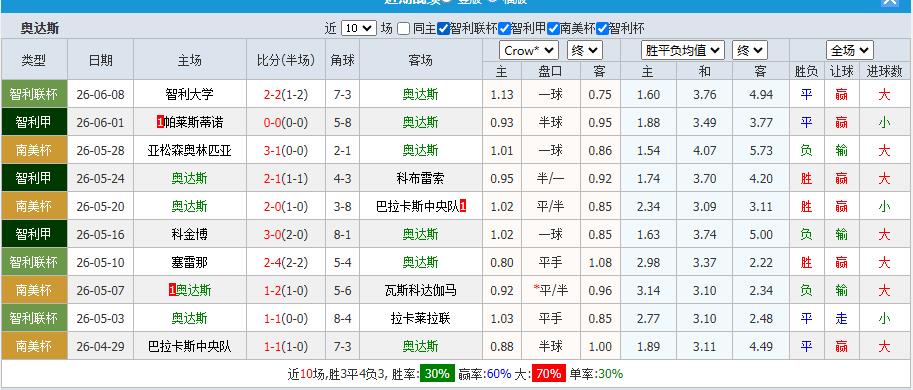
Task: Click the 1-1(0-0) score link
Action: click(286, 318)
